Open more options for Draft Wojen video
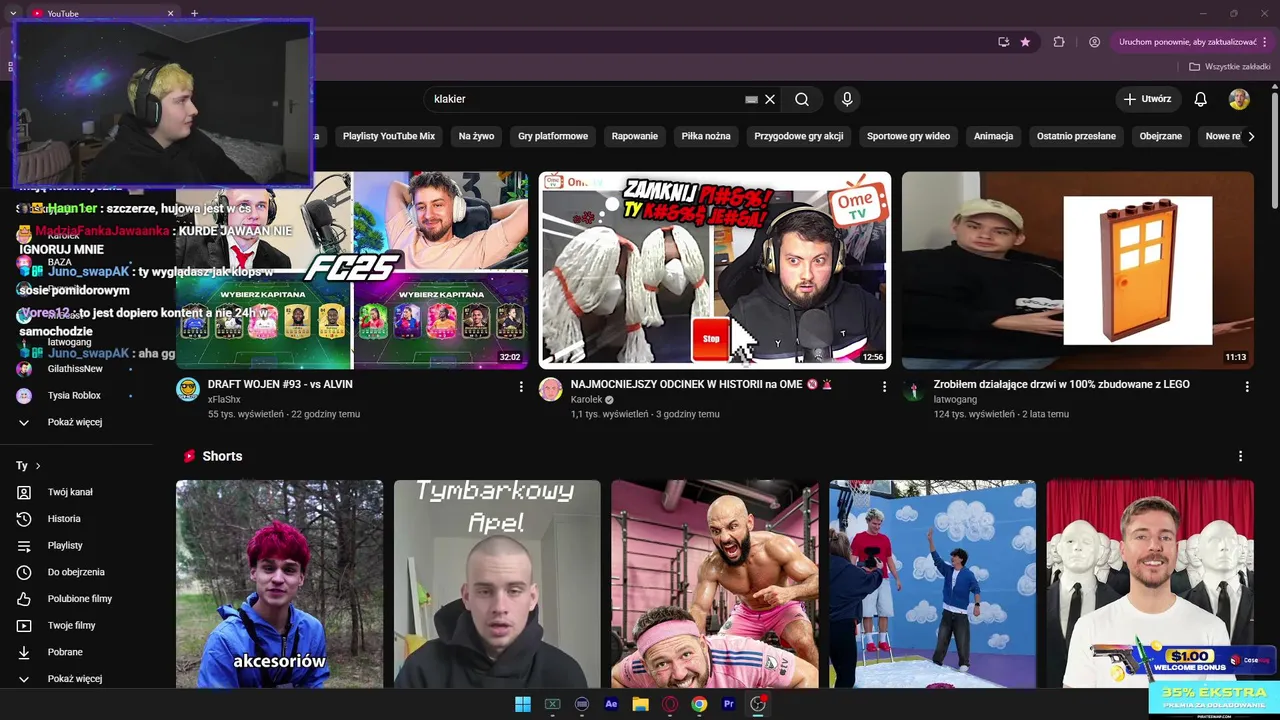 521,386
